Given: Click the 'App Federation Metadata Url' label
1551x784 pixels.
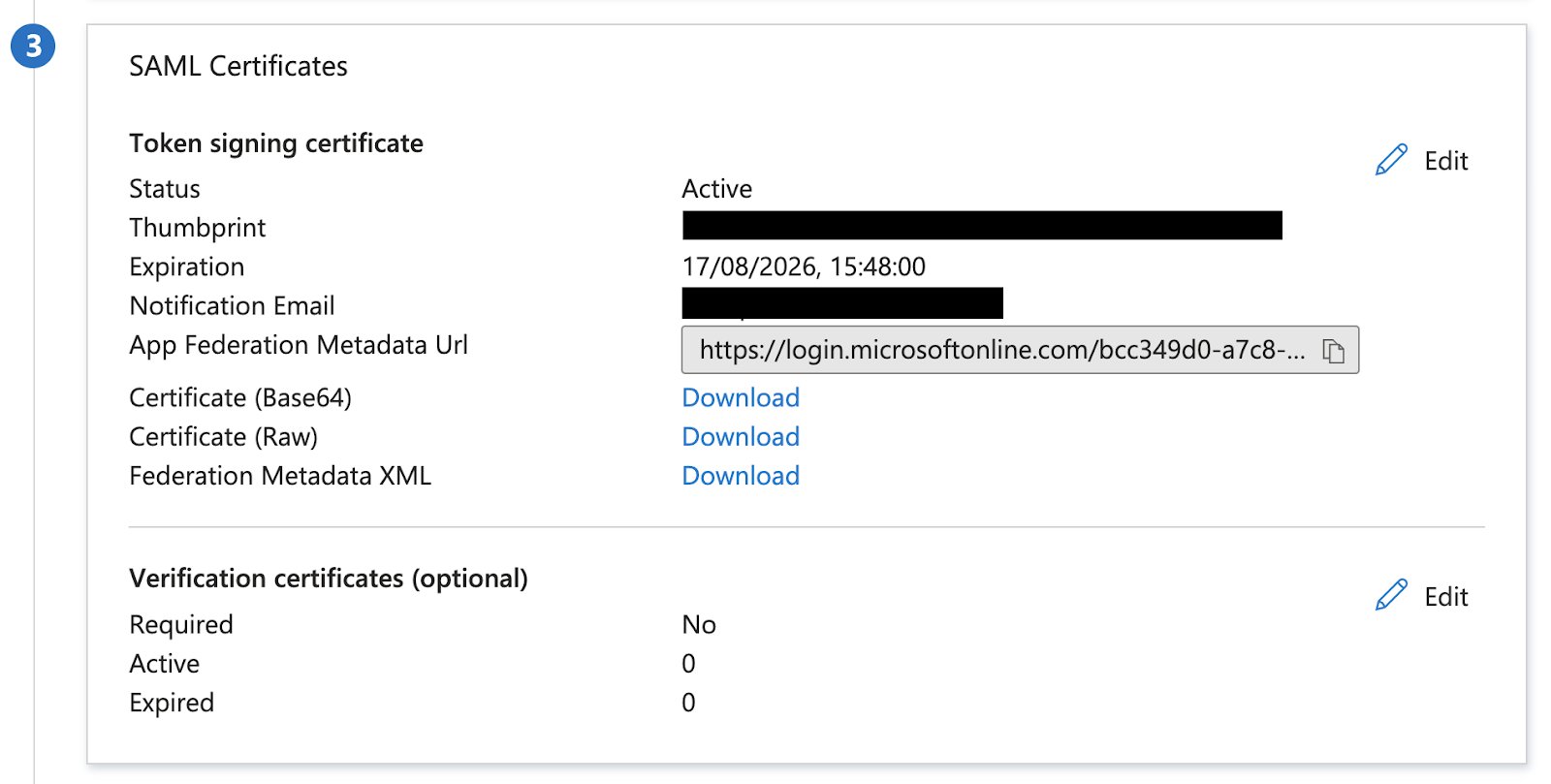Looking at the screenshot, I should (299, 345).
